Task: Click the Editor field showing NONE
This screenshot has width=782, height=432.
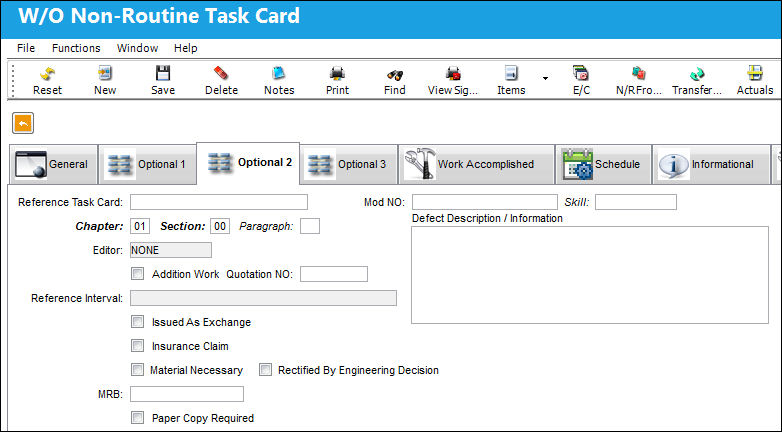Action: pyautogui.click(x=171, y=250)
